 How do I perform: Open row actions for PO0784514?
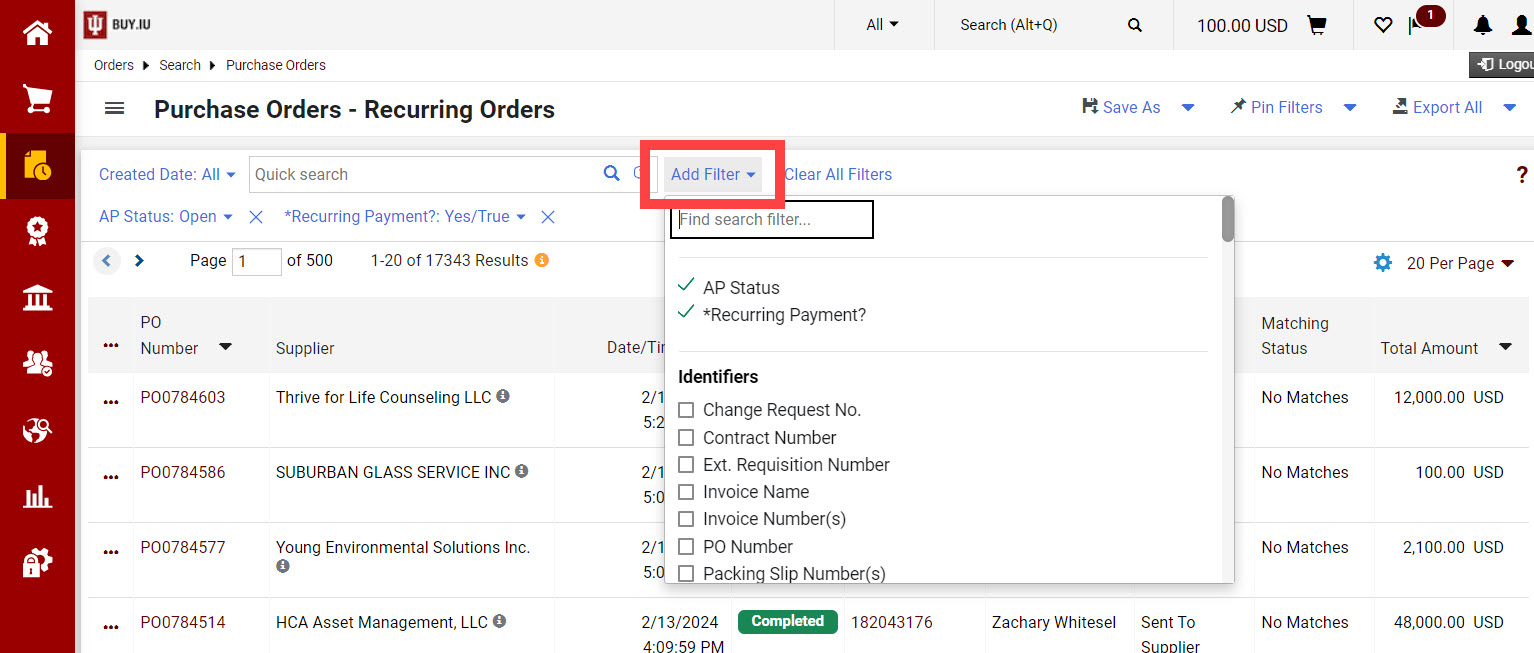(x=111, y=627)
